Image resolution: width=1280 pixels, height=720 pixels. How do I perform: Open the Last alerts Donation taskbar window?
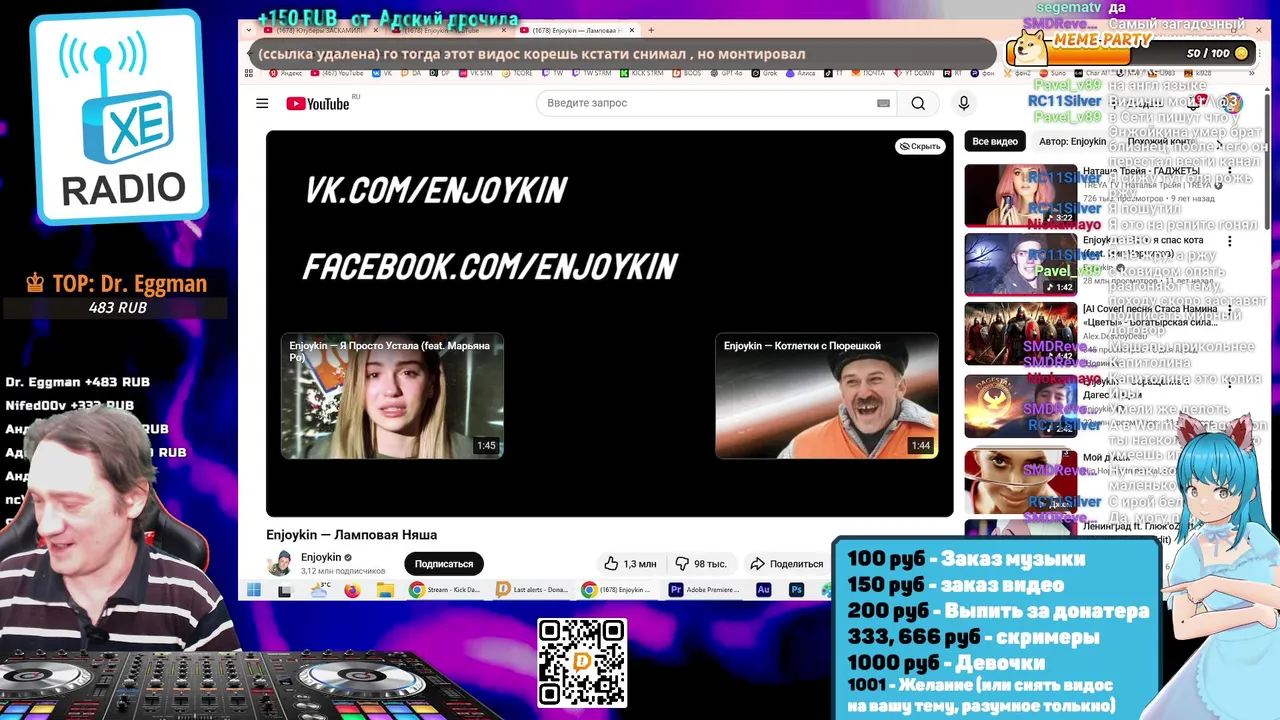(x=532, y=590)
